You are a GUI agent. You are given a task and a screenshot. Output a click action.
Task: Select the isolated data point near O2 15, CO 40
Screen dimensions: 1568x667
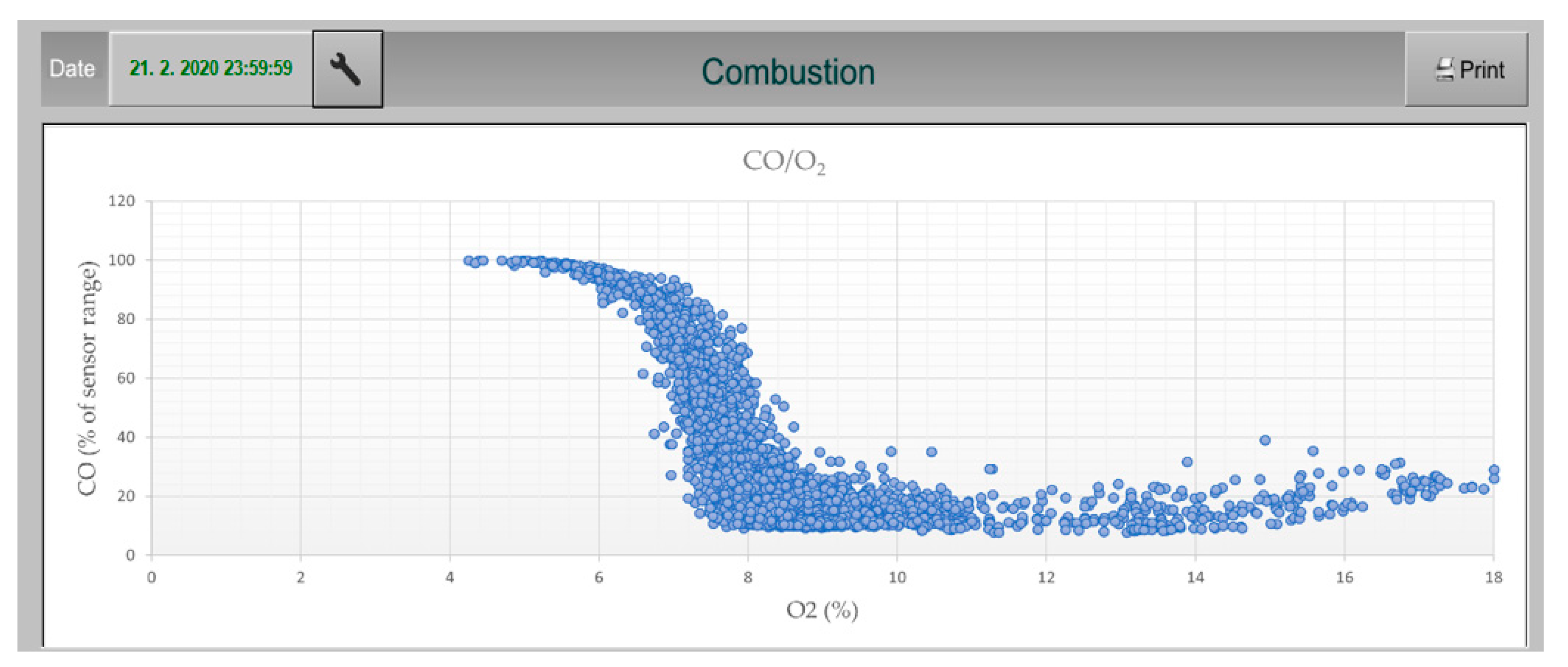pyautogui.click(x=1265, y=440)
